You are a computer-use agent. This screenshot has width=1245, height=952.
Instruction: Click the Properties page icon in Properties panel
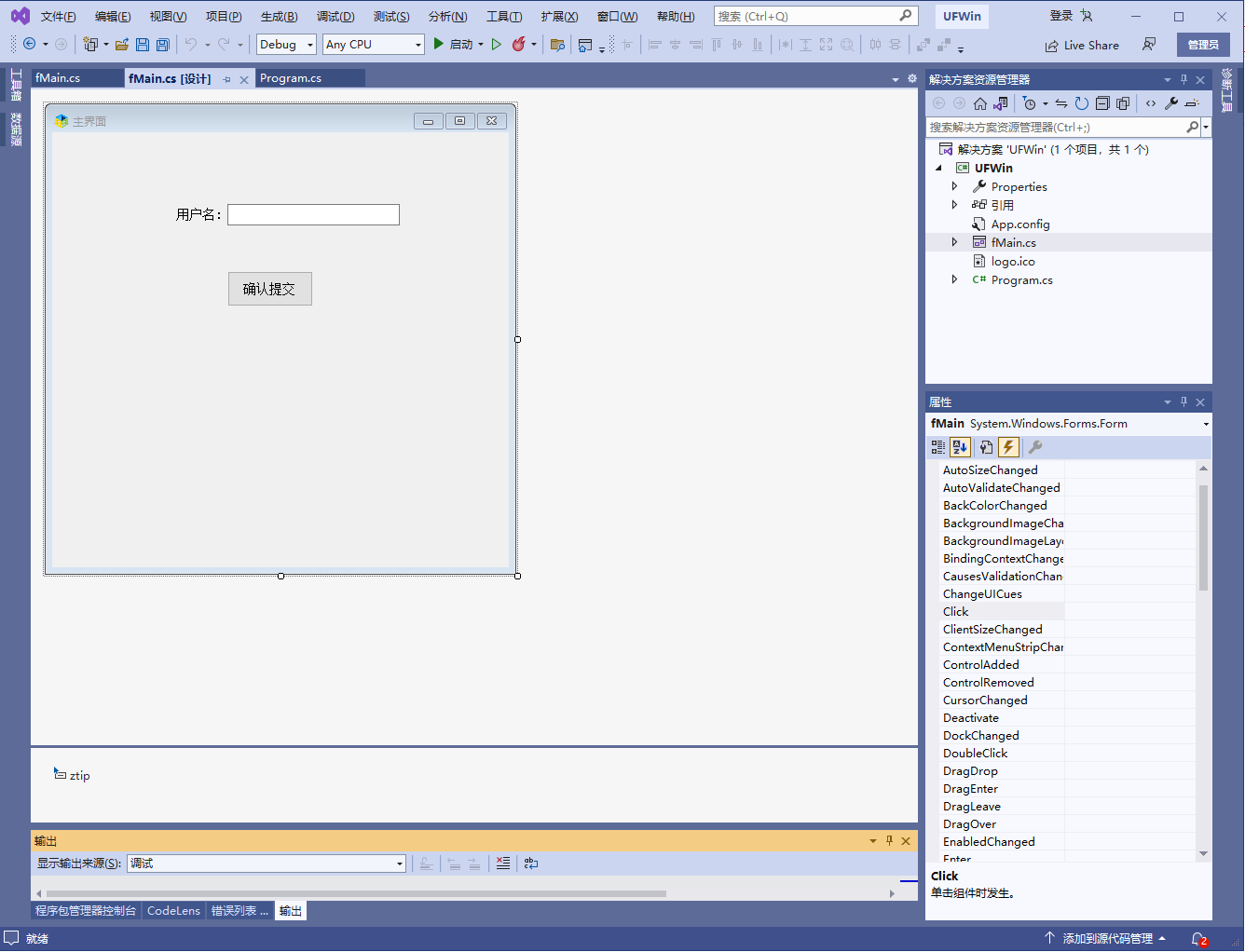[986, 447]
